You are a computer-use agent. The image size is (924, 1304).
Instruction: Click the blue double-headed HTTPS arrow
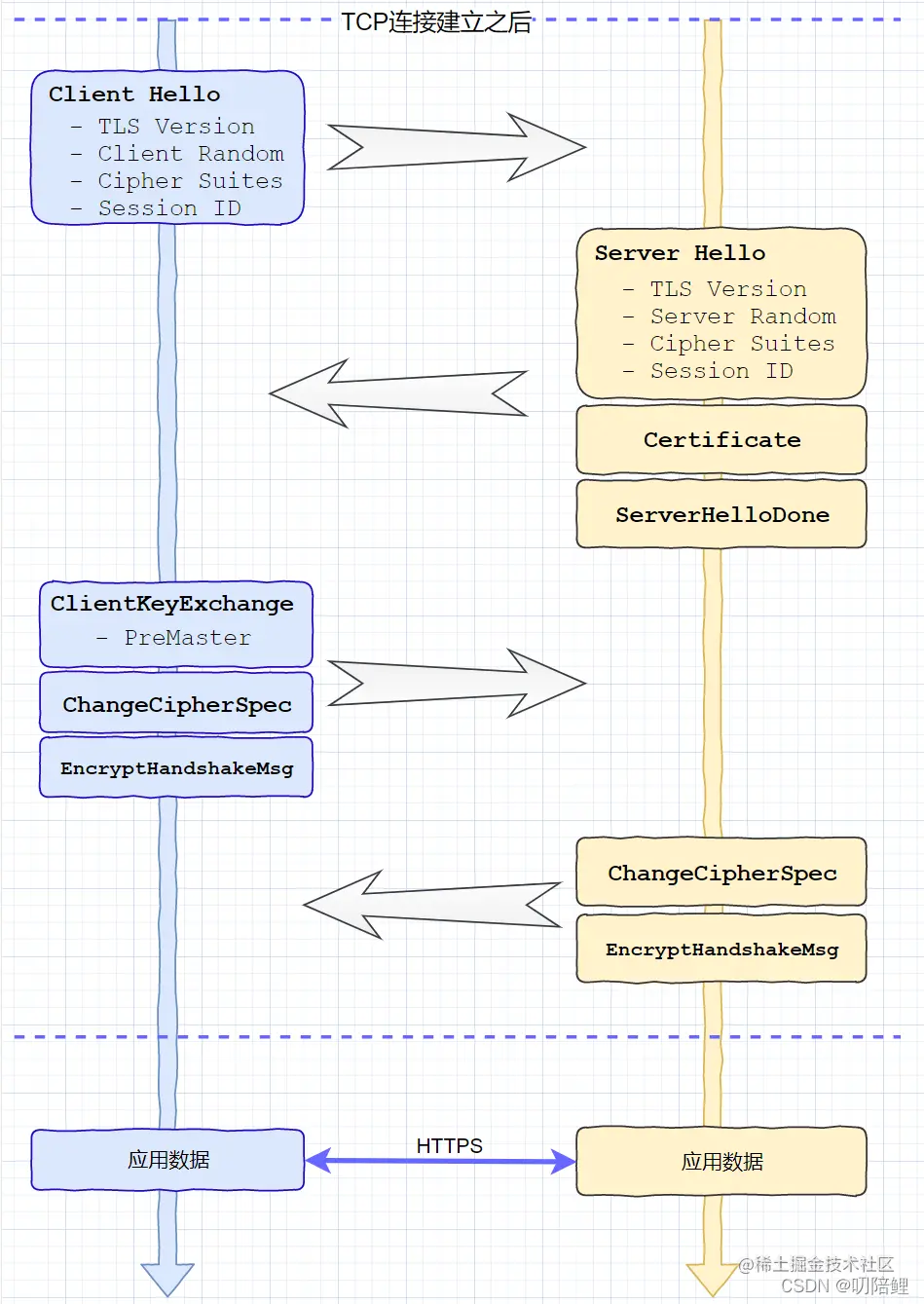tap(441, 1161)
